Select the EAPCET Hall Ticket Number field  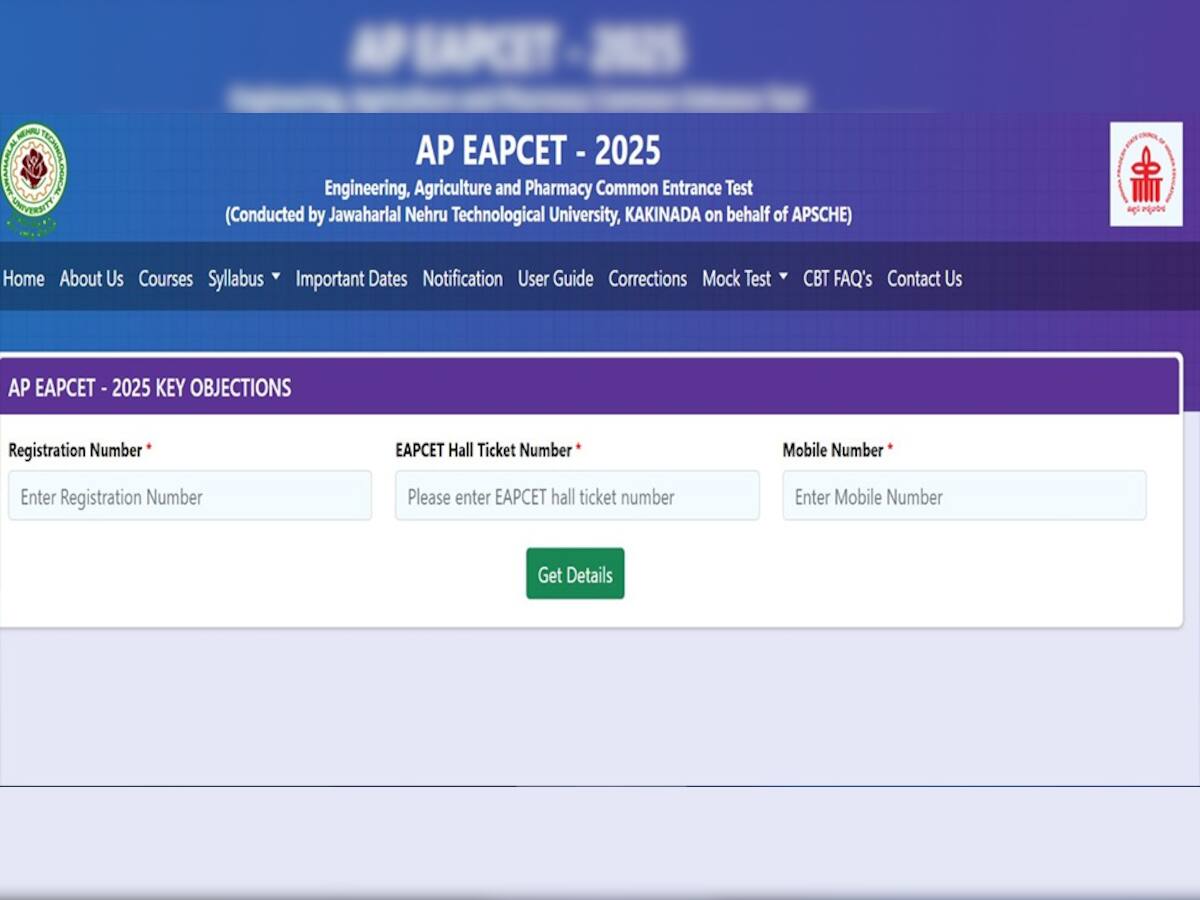[577, 496]
